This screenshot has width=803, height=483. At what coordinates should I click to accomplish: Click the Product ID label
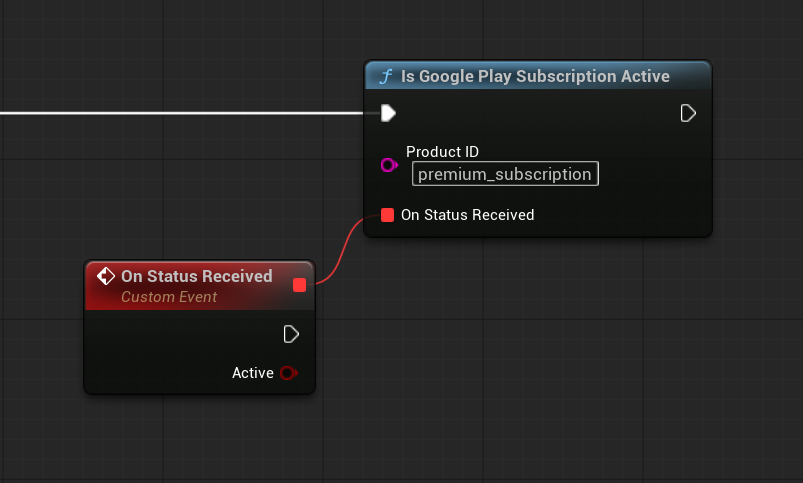tap(442, 152)
